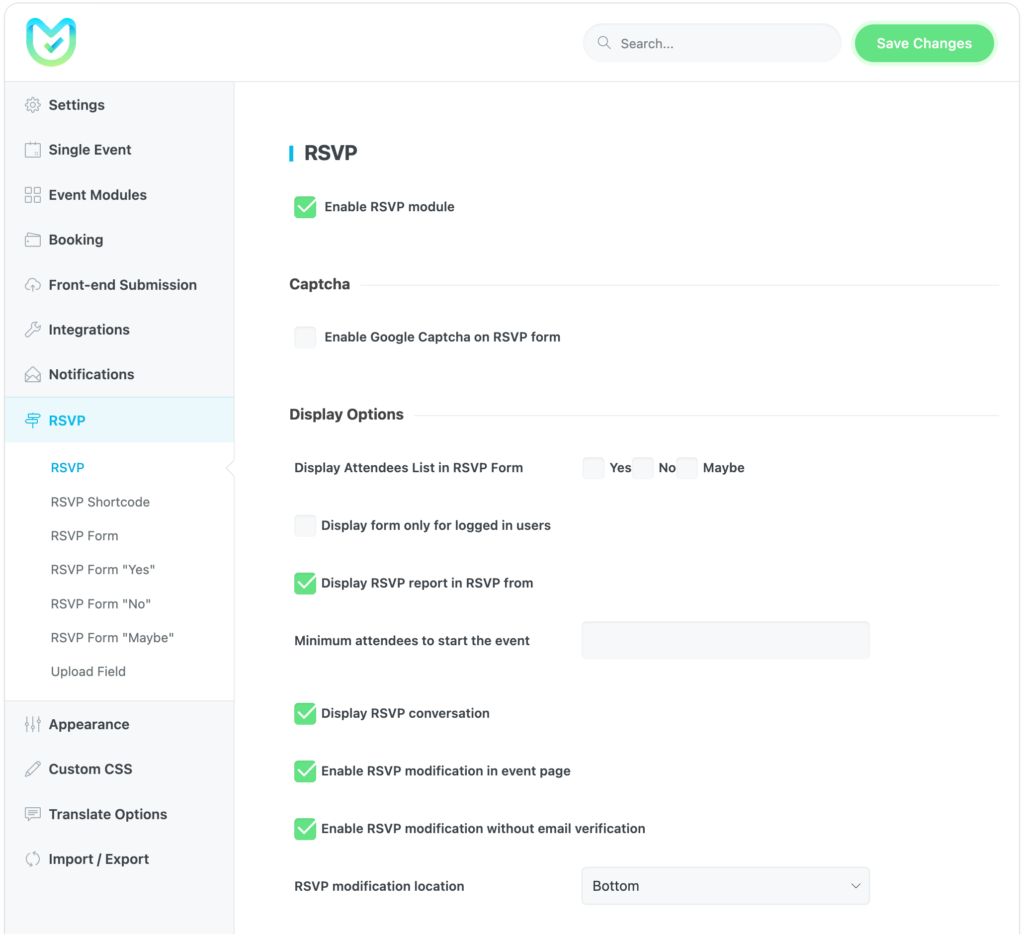The image size is (1024, 934).
Task: Open the Upload Field settings link
Action: (88, 671)
